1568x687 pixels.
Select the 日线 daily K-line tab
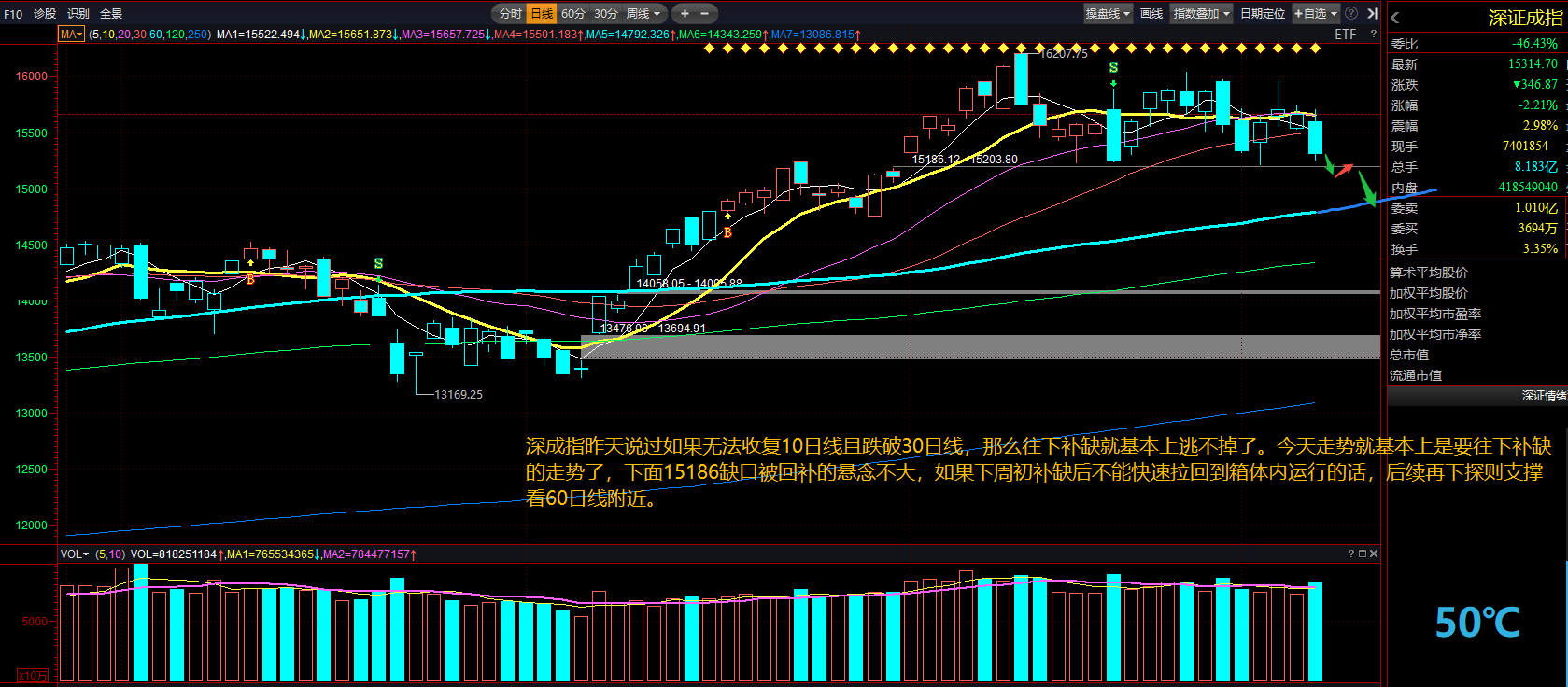tap(542, 14)
